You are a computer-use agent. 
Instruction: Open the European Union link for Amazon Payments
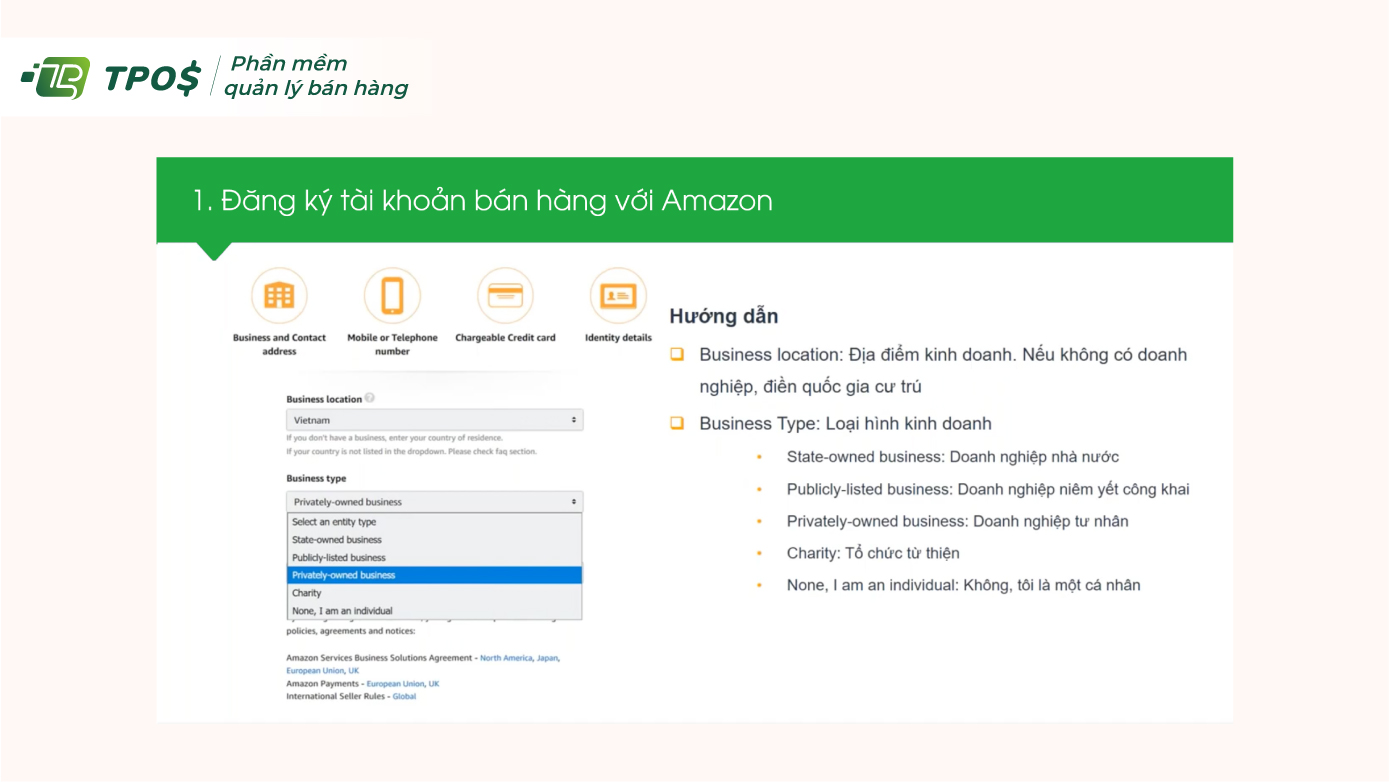click(395, 684)
